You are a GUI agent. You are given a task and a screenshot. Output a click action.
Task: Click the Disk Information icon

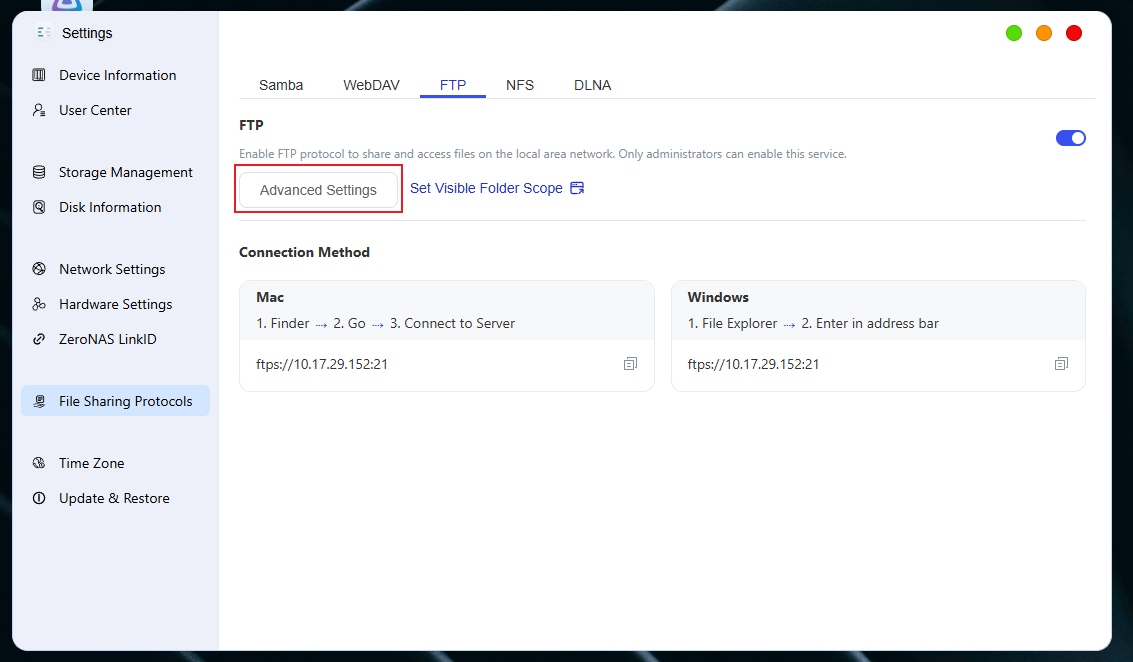click(x=39, y=207)
